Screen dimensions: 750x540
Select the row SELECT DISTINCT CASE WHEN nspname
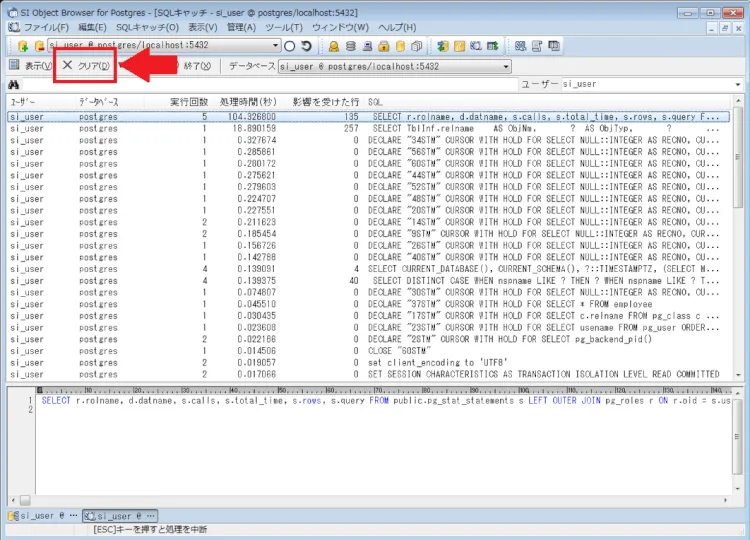pos(368,281)
